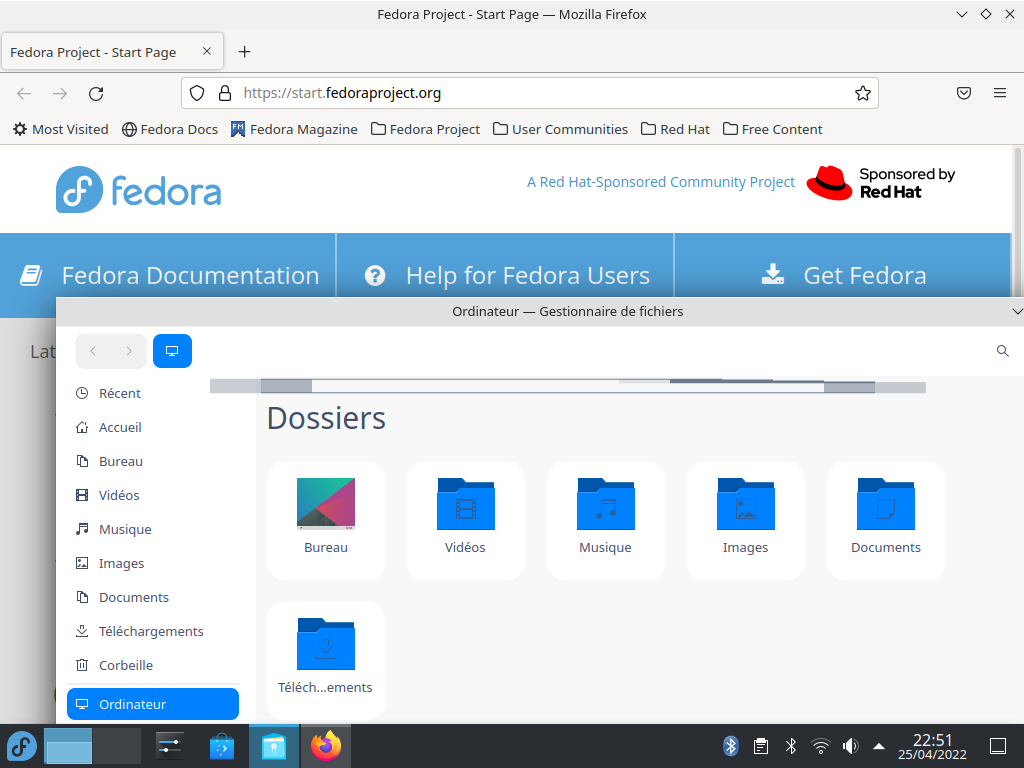Expand the Free Content bookmark folder

(773, 129)
